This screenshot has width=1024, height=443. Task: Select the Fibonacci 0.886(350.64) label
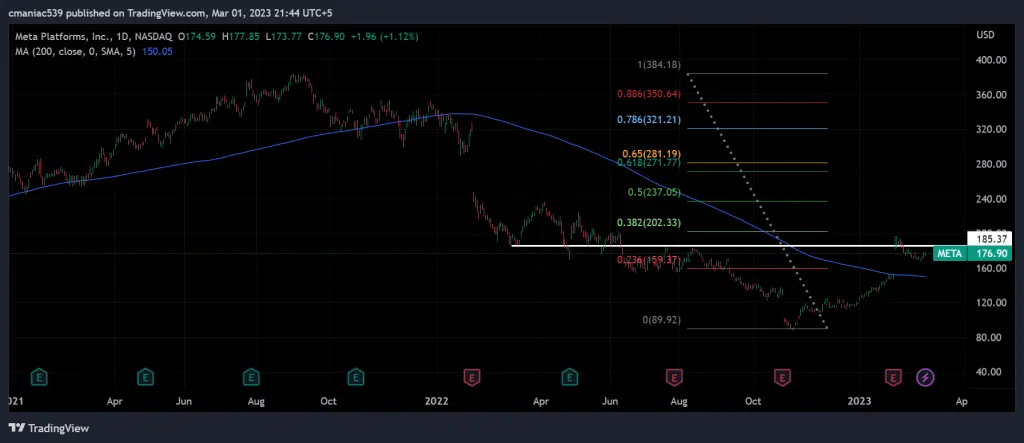click(x=649, y=94)
